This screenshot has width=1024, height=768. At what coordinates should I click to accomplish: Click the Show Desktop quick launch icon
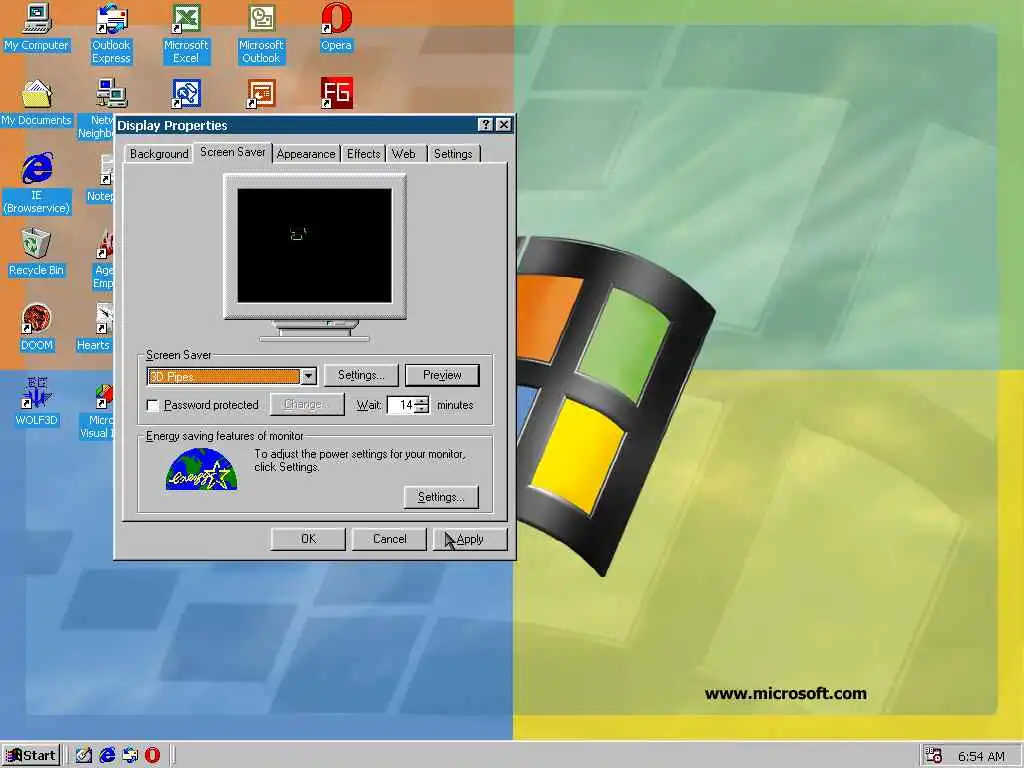pyautogui.click(x=84, y=756)
